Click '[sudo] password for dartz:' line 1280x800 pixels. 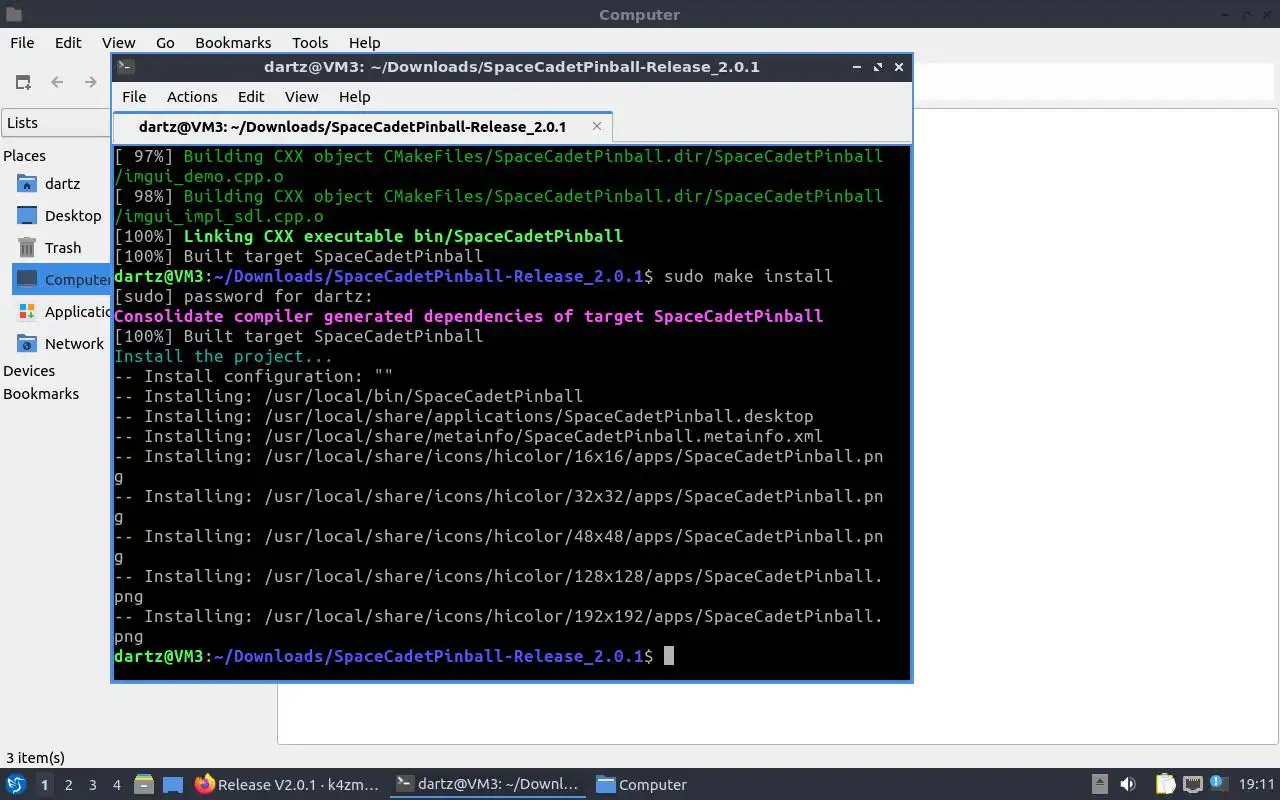(x=243, y=296)
